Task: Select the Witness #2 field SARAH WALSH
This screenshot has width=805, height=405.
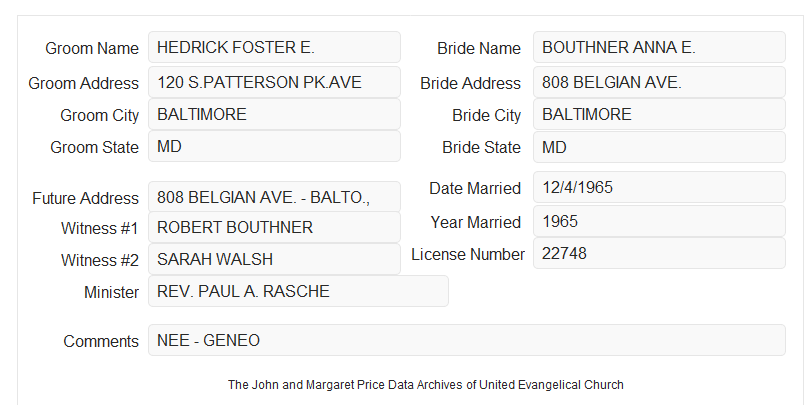Action: (x=274, y=259)
